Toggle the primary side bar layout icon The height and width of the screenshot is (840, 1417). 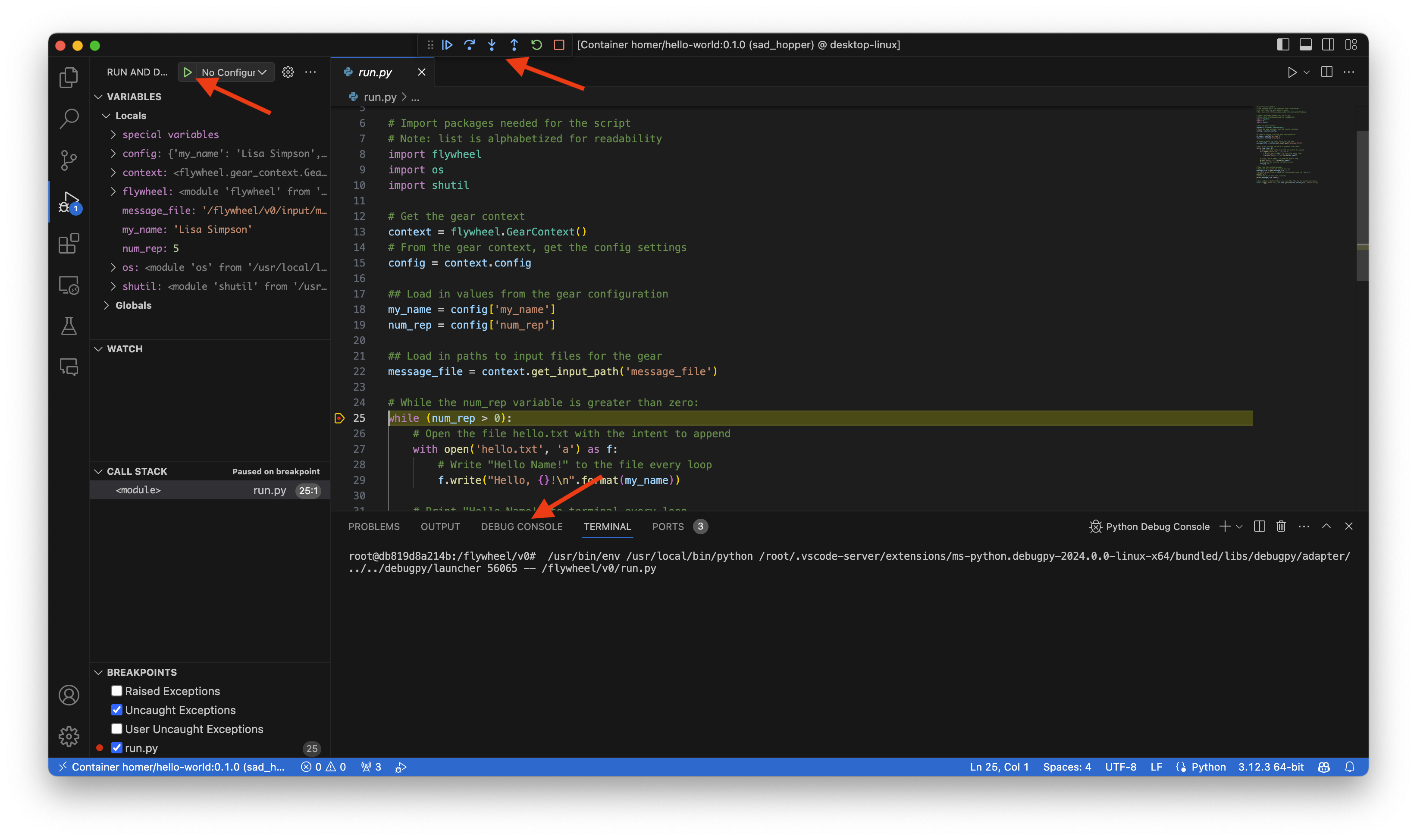click(1283, 45)
